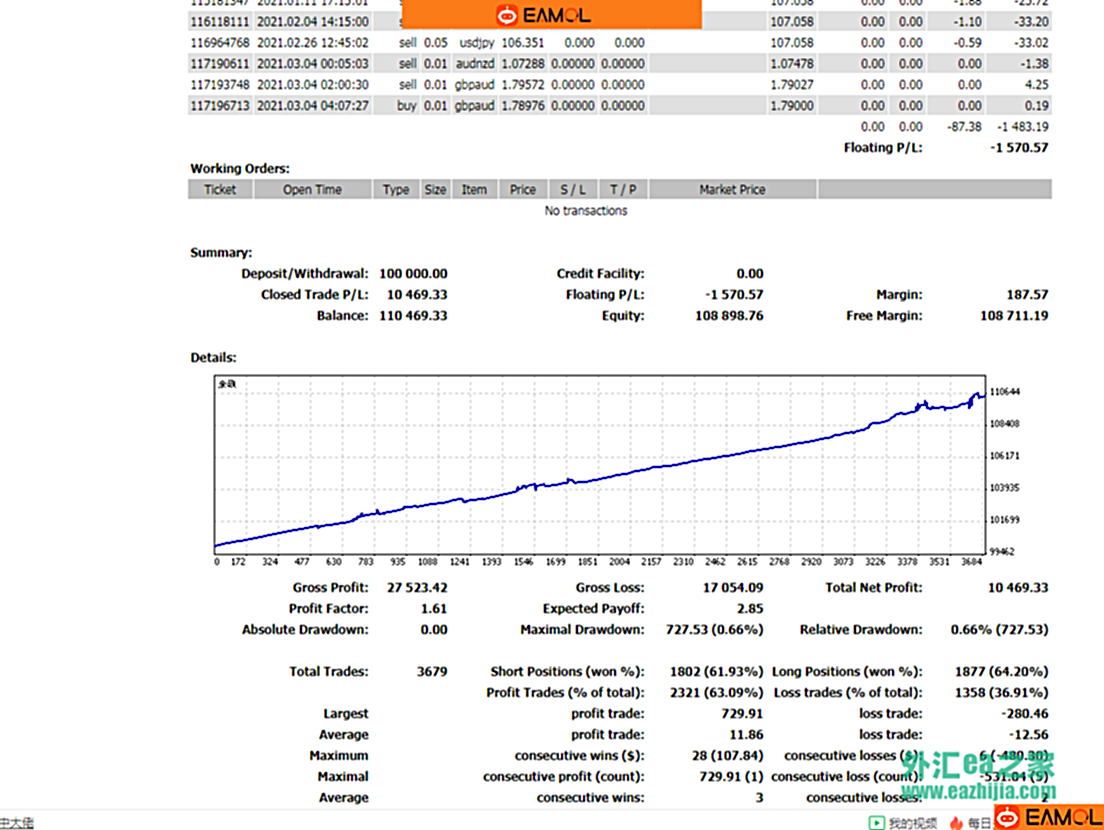Click the Item column header
The height and width of the screenshot is (830, 1104).
[x=474, y=189]
